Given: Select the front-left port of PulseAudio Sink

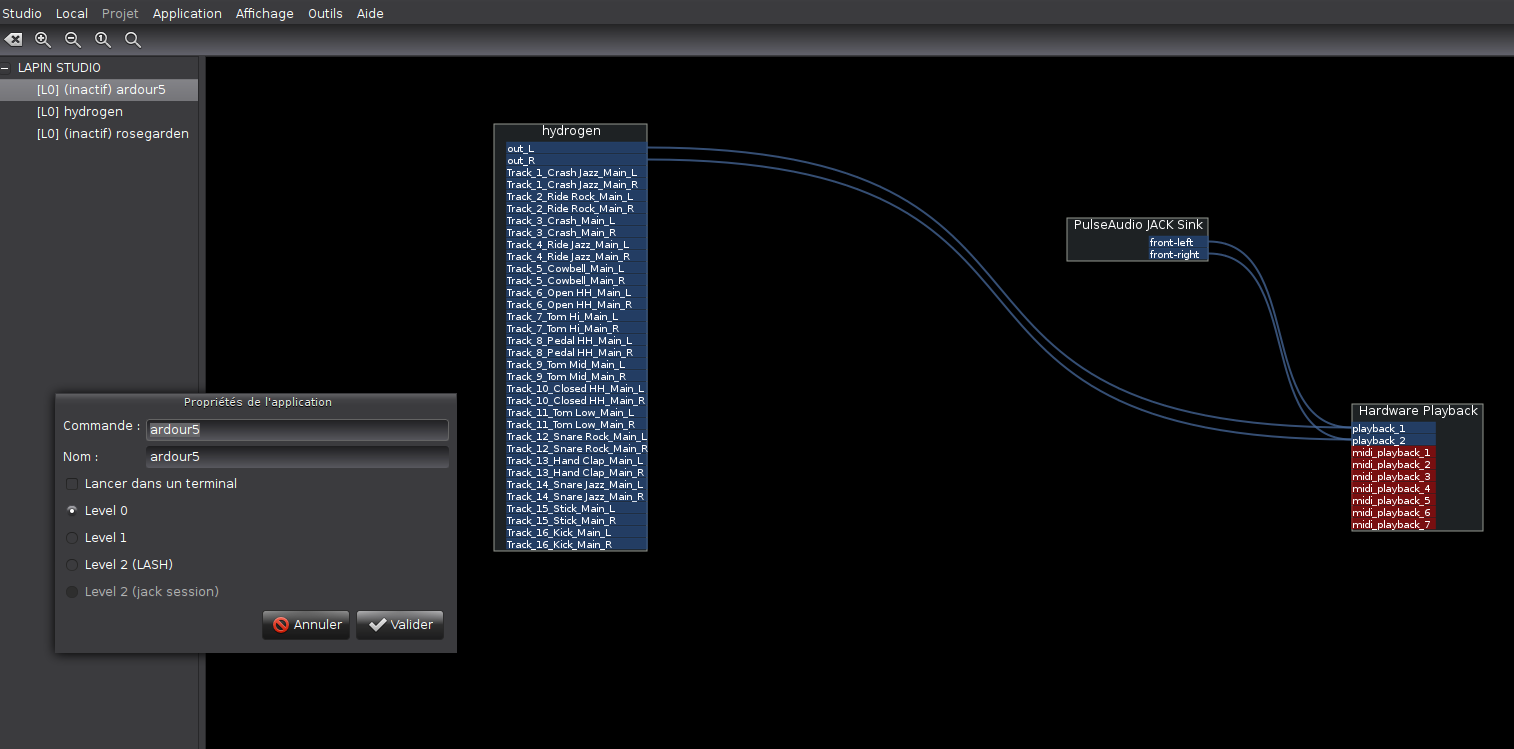Looking at the screenshot, I should (x=1177, y=243).
